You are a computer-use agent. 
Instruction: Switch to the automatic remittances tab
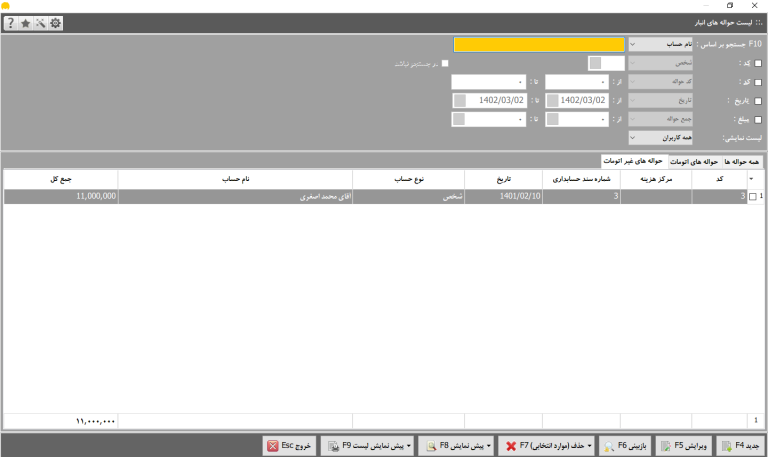(694, 162)
